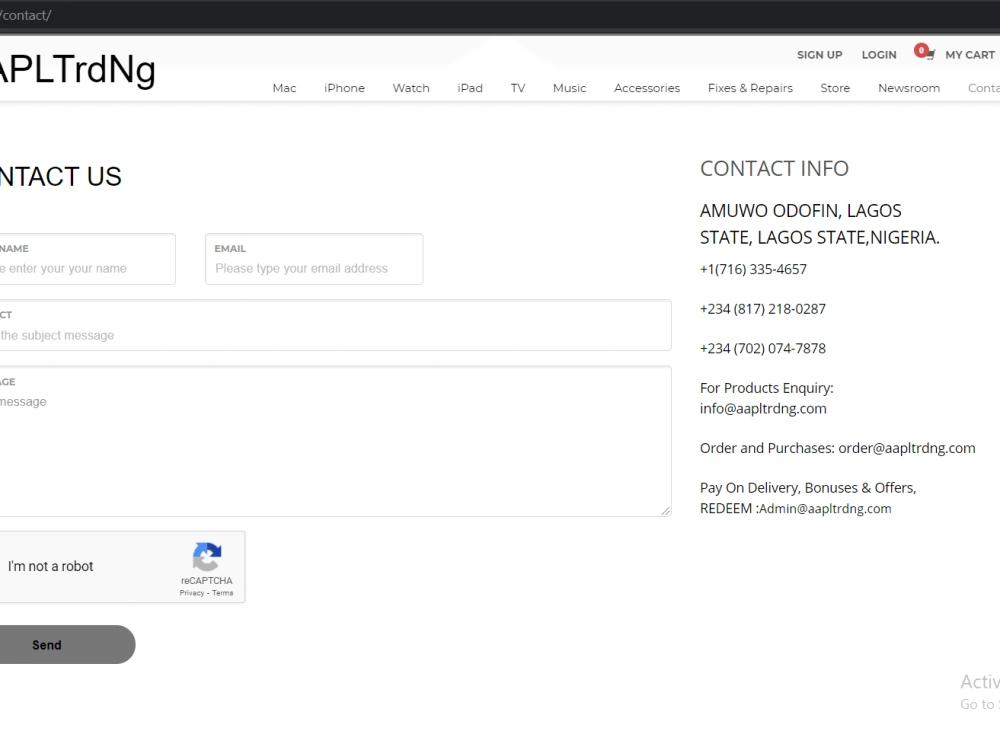
Task: Open the iPhone menu
Action: 344,88
